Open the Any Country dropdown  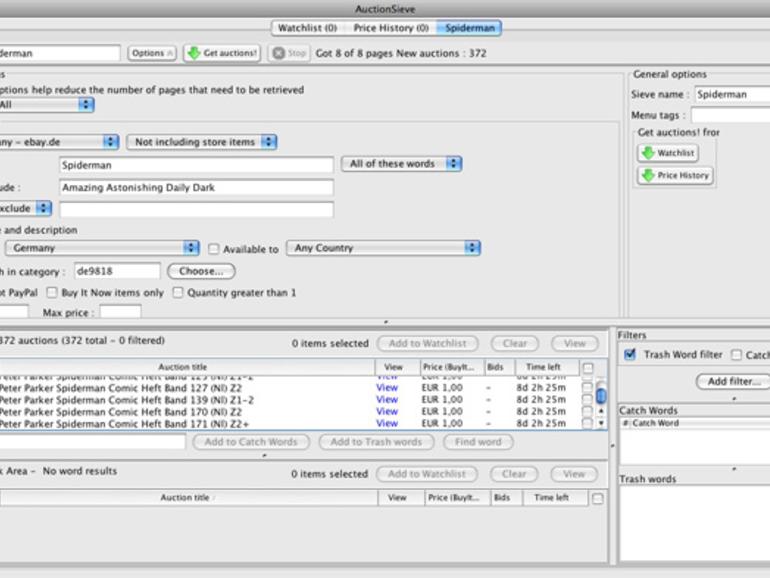[383, 248]
